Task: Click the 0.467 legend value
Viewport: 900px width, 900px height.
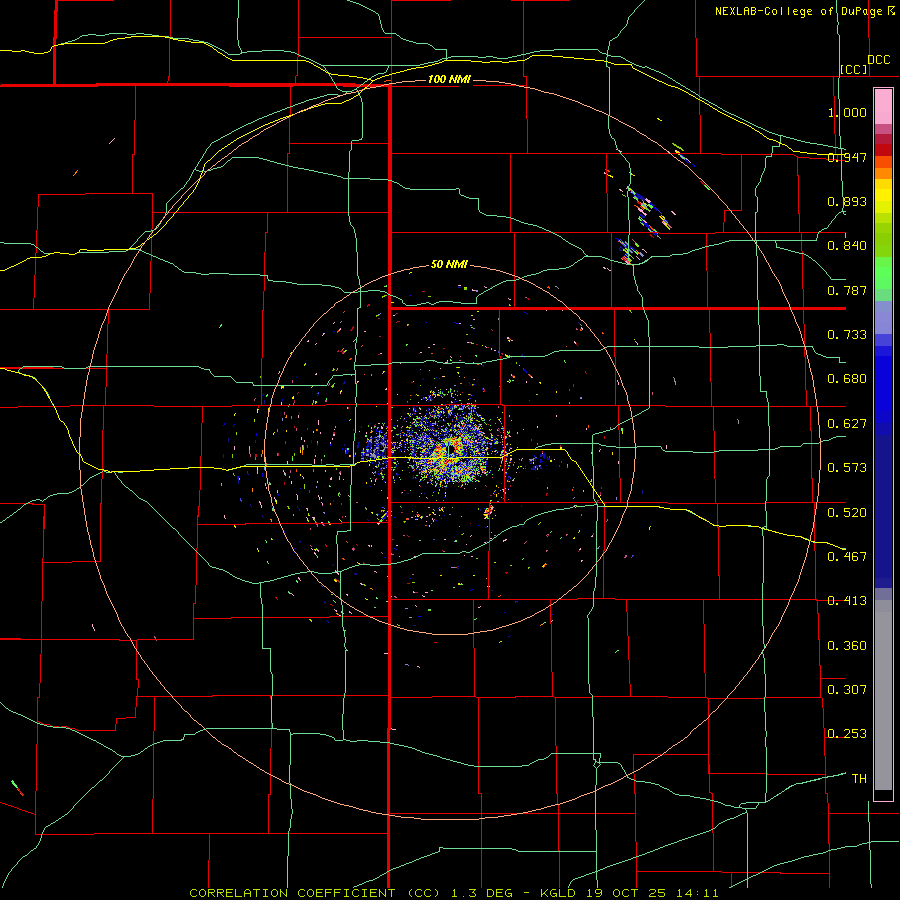Action: [x=847, y=556]
